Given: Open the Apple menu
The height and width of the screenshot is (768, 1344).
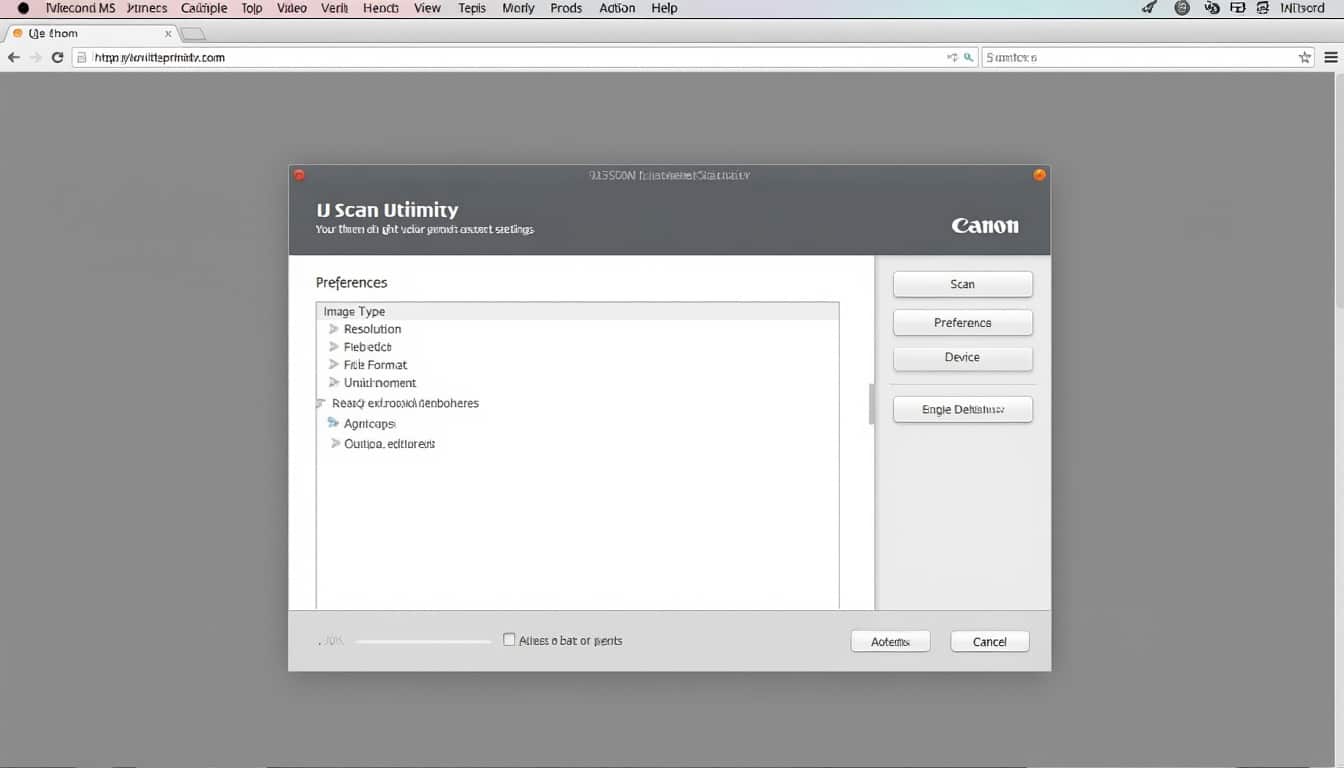Looking at the screenshot, I should tap(23, 8).
